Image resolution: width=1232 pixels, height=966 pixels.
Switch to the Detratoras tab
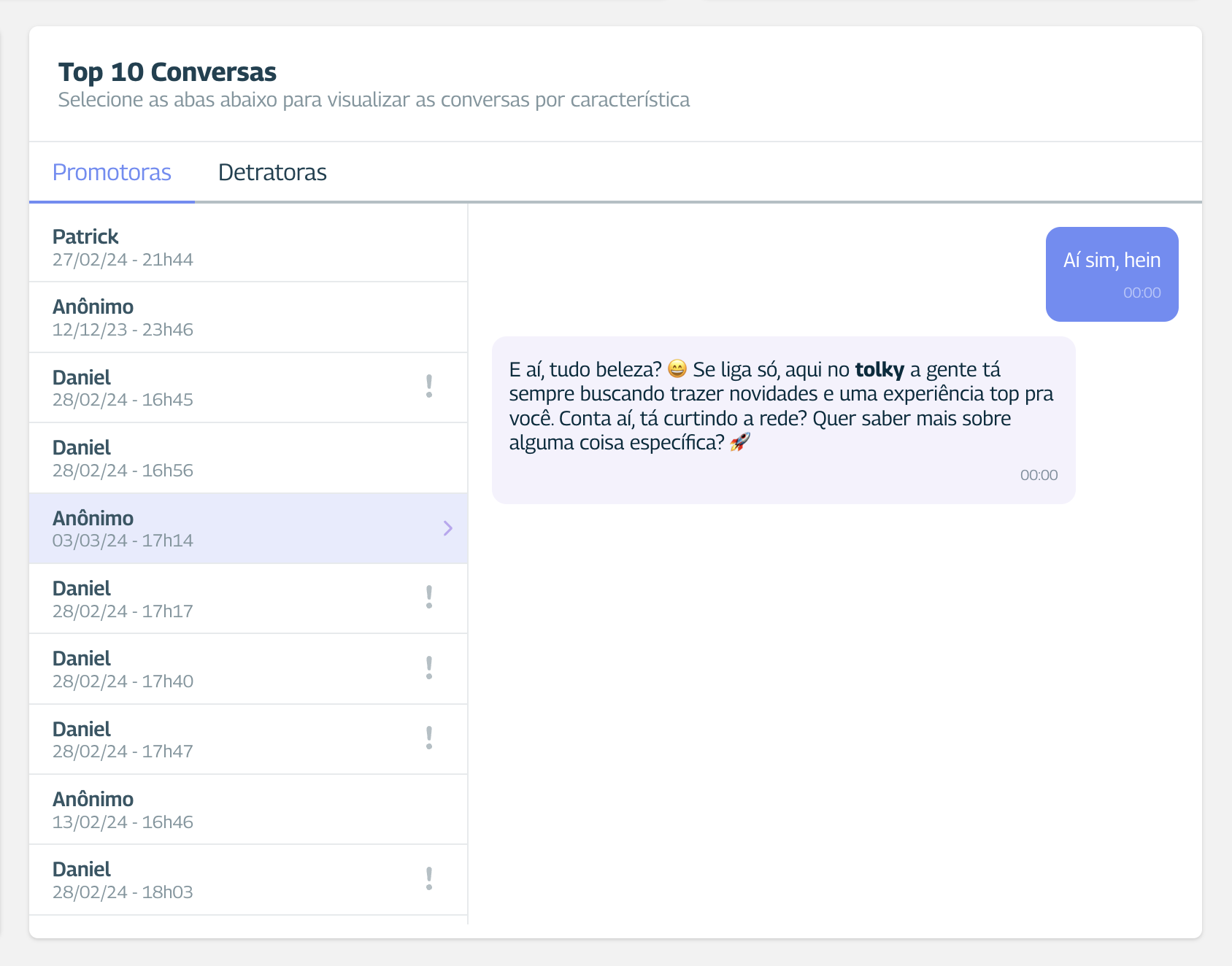click(272, 172)
